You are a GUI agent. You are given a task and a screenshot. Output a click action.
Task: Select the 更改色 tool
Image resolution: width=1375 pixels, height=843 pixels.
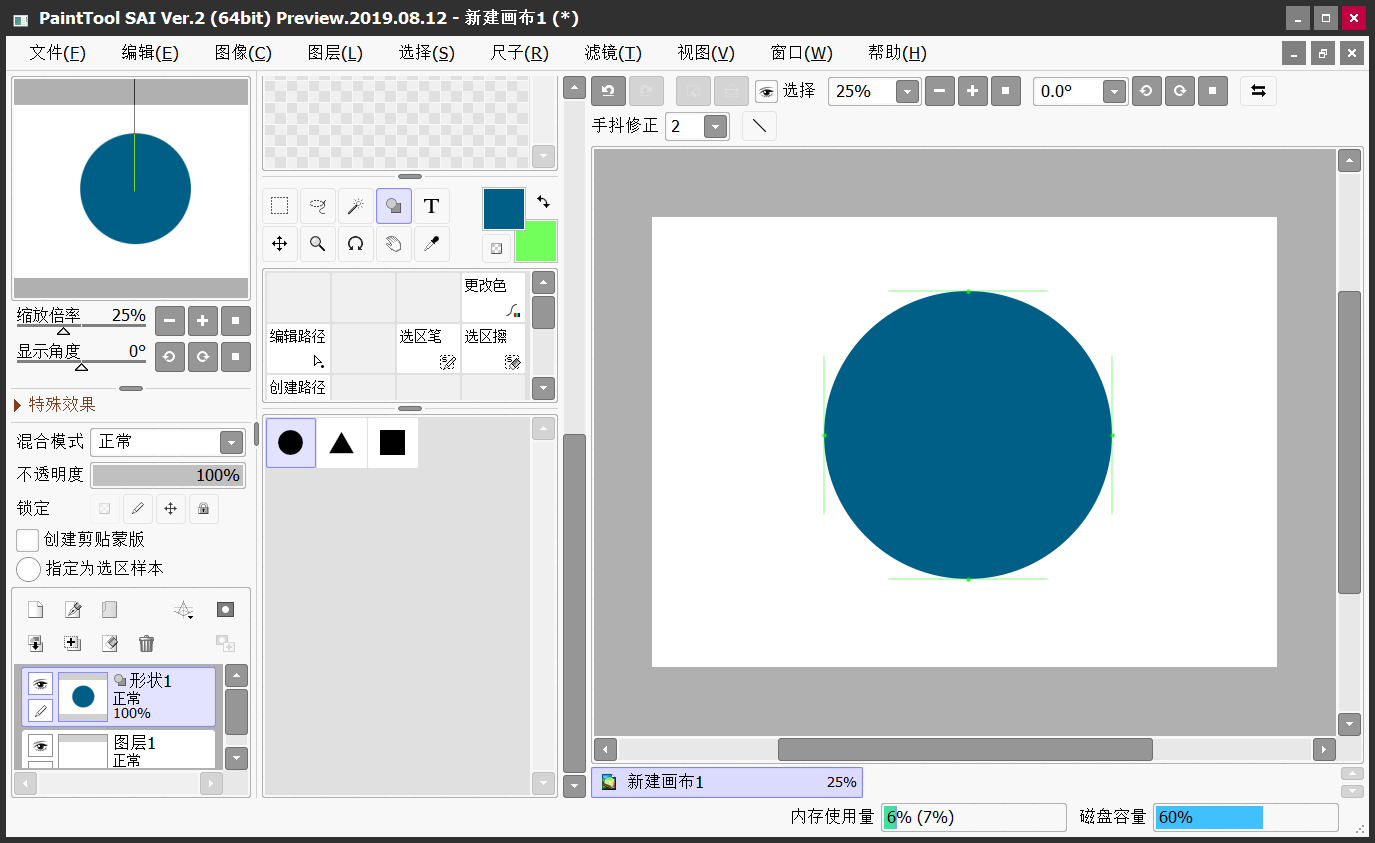point(493,297)
